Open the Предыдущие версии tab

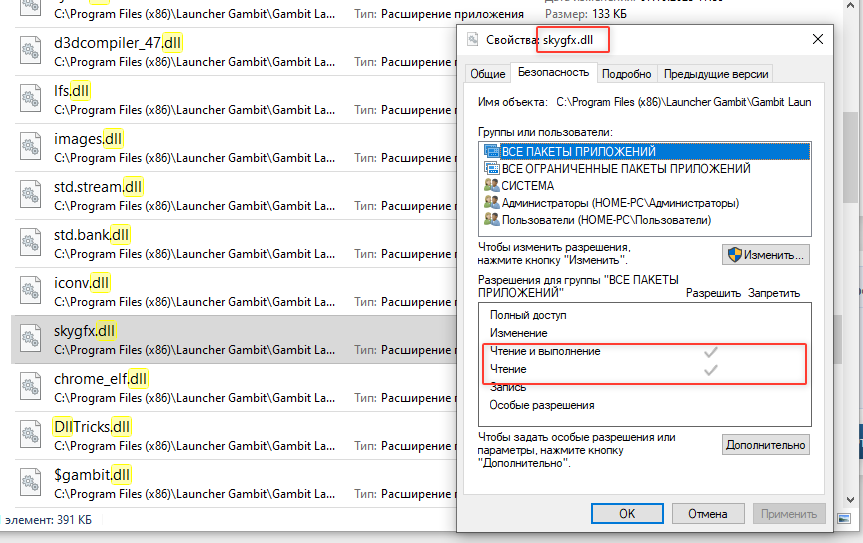716,74
